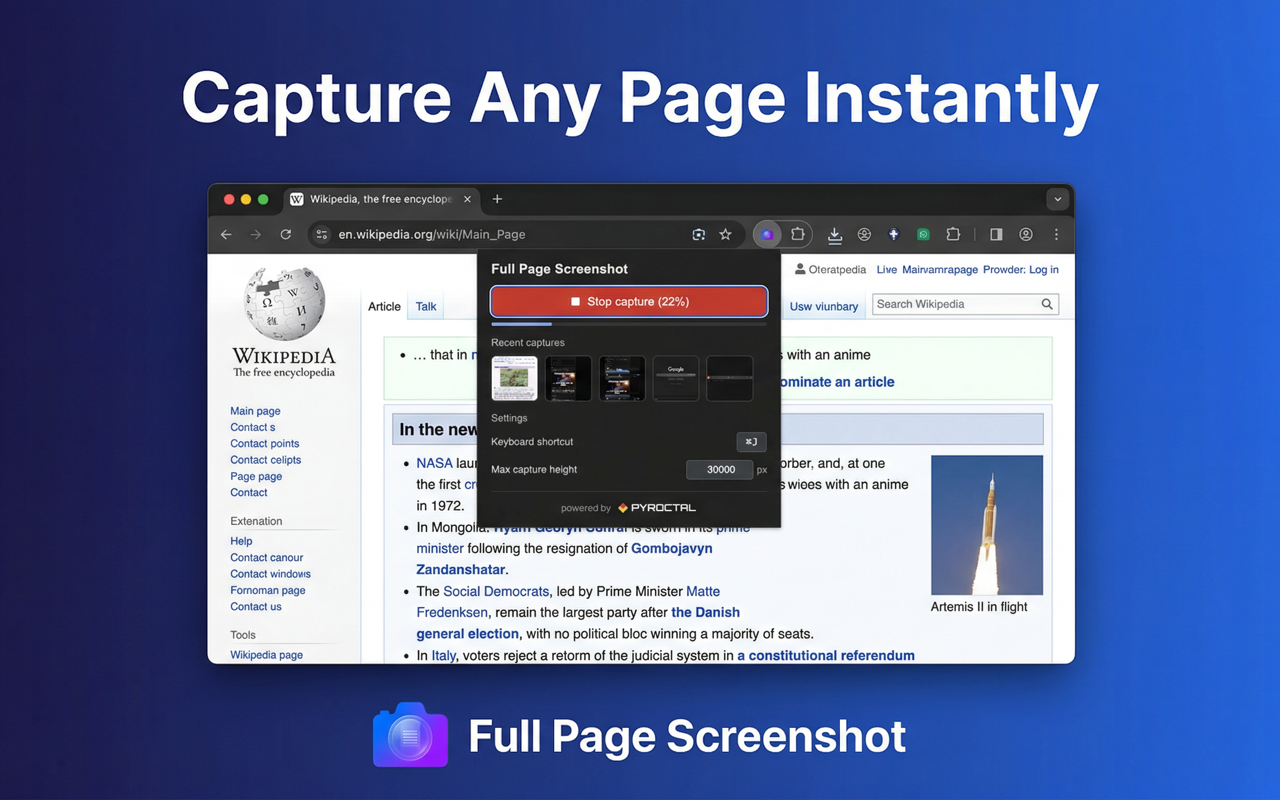Open the second recent capture thumbnail
The height and width of the screenshot is (800, 1280).
click(568, 378)
